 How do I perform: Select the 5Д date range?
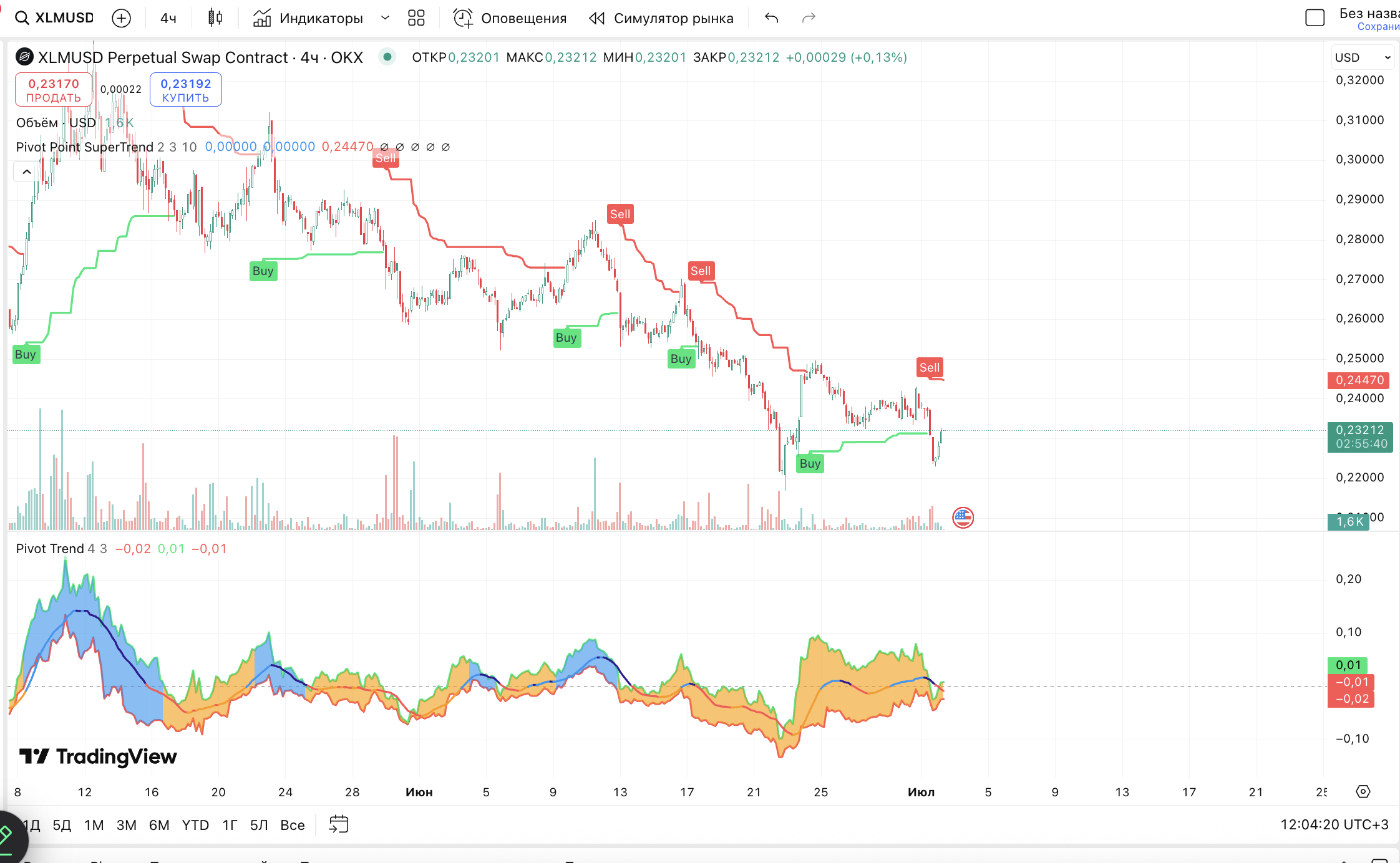(62, 825)
